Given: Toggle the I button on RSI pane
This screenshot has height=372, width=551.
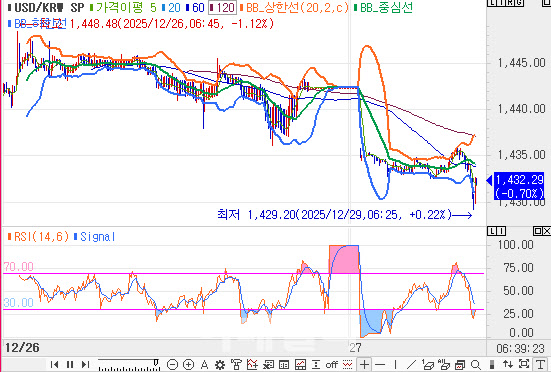Looking at the screenshot, I should pyautogui.click(x=501, y=231).
